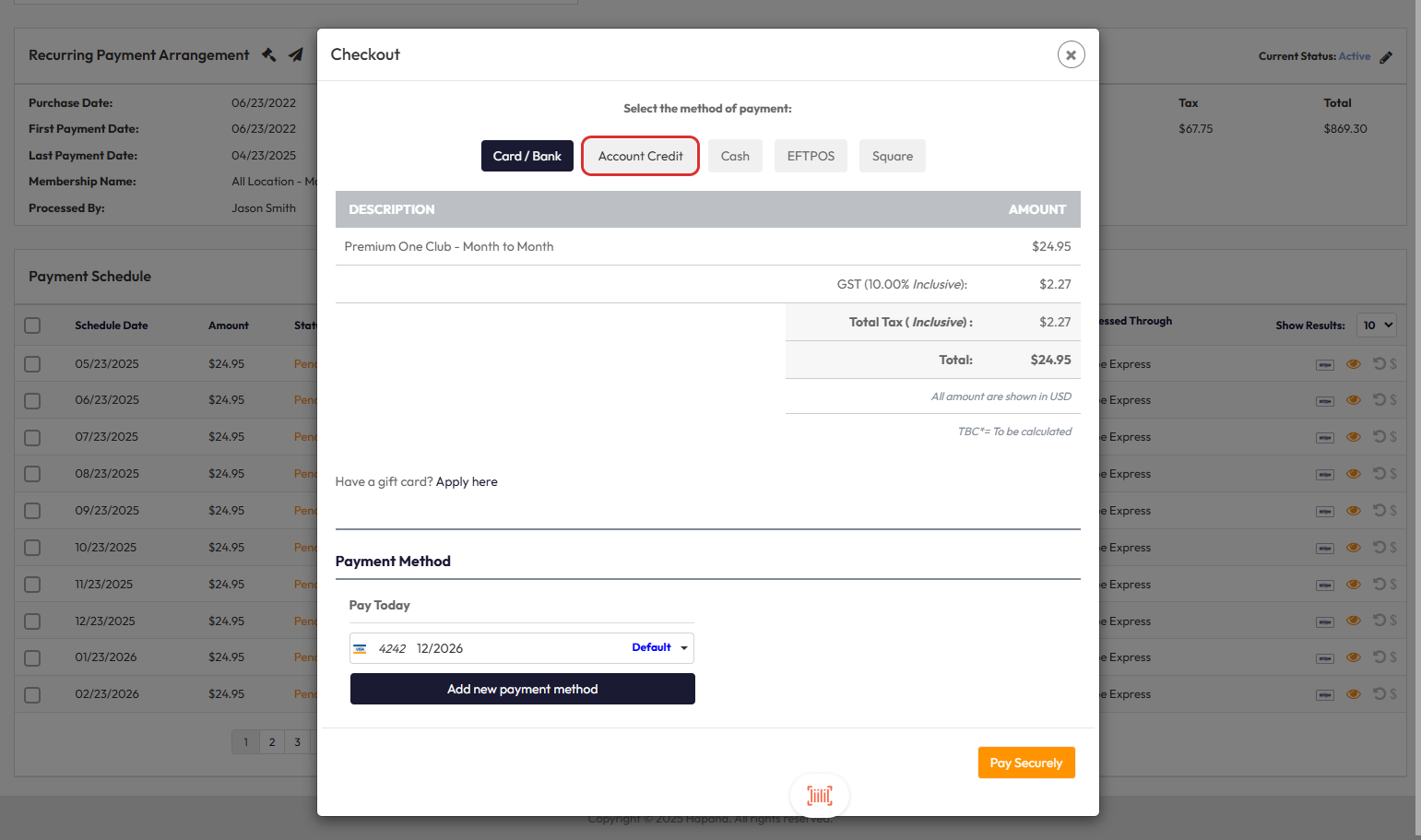Screen dimensions: 1421x840
Task: Choose the Square payment option
Action: [x=892, y=156]
